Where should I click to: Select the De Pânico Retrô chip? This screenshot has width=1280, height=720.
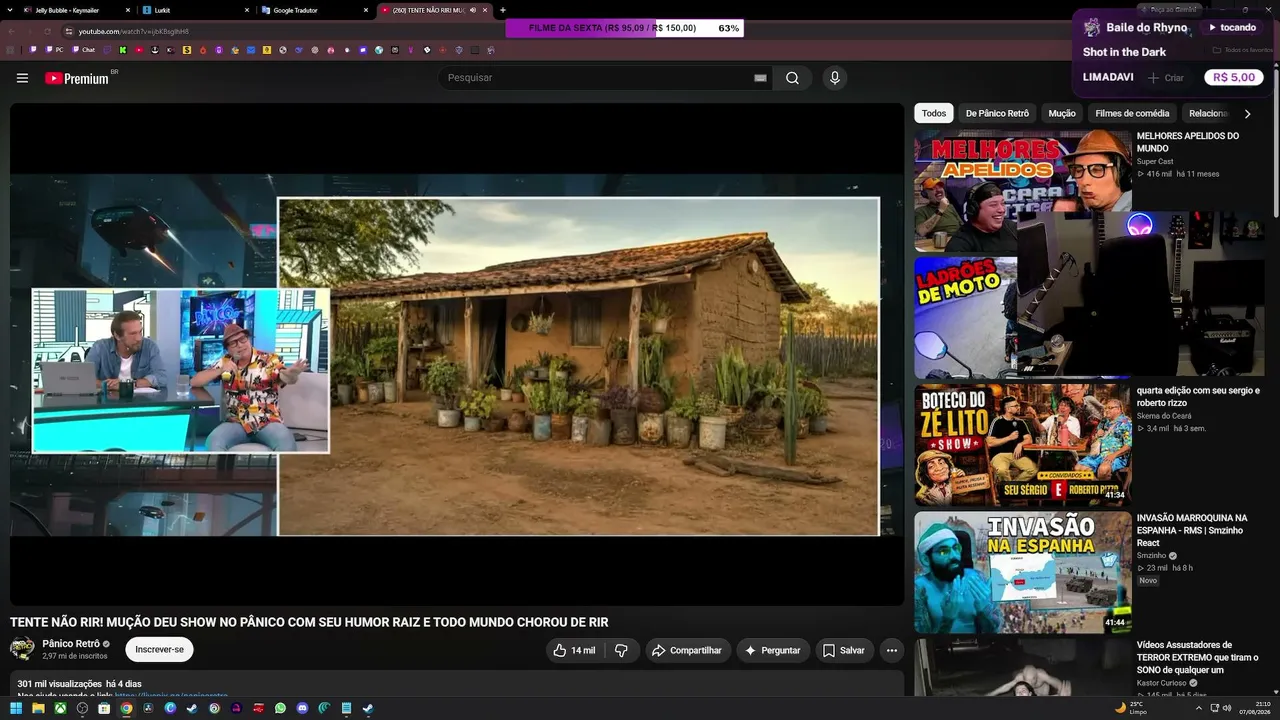(997, 113)
